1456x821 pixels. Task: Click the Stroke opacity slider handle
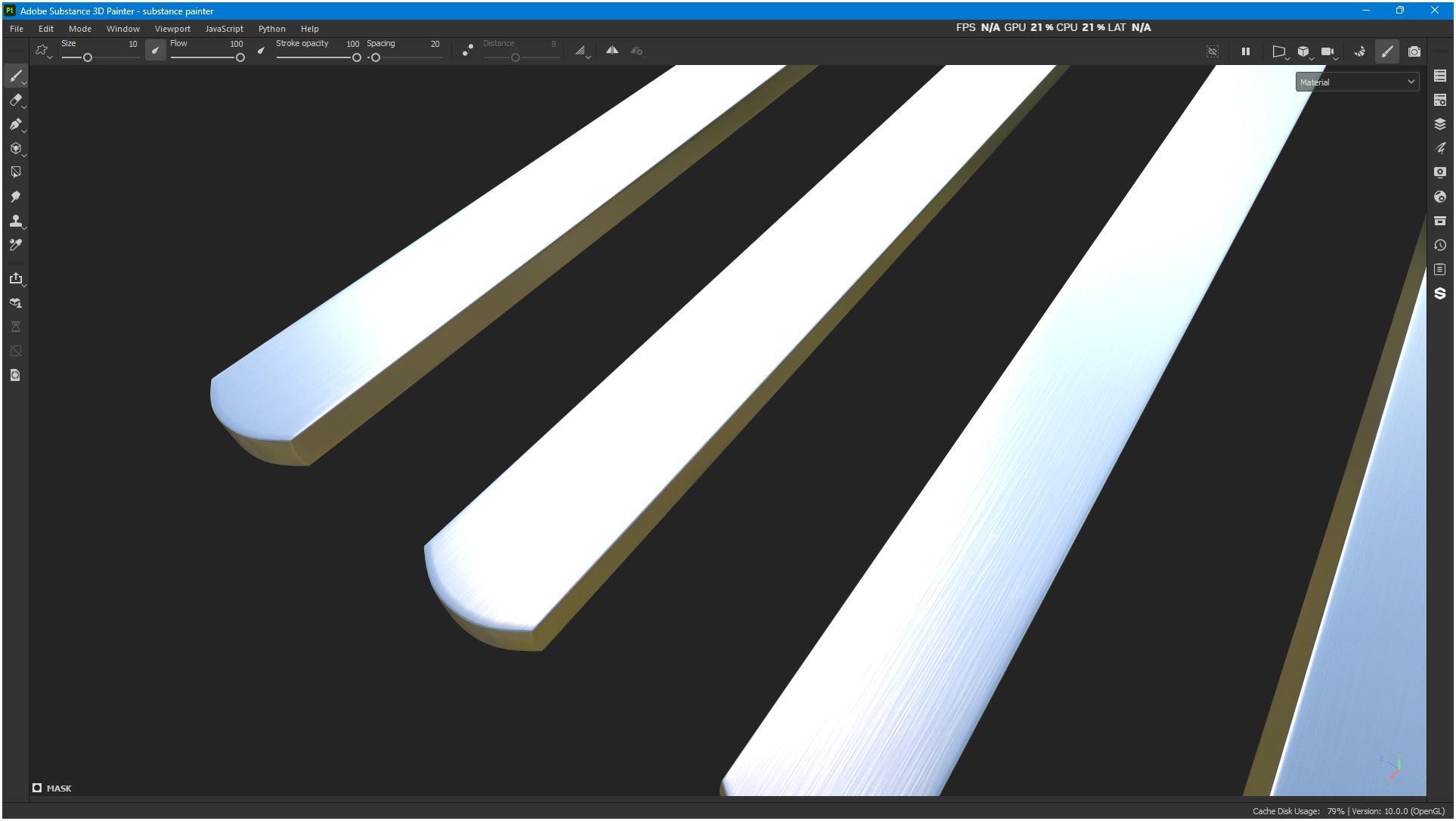pyautogui.click(x=357, y=58)
